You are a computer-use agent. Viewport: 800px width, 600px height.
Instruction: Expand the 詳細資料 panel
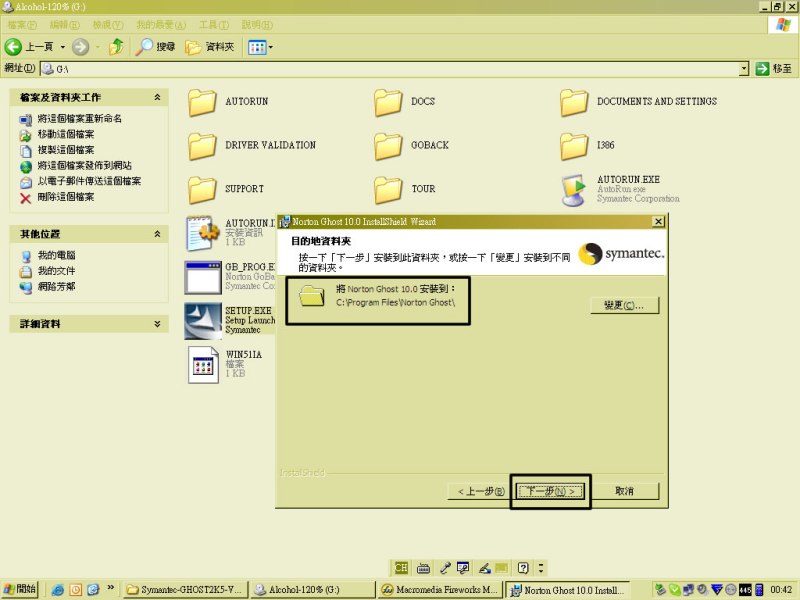[x=157, y=323]
